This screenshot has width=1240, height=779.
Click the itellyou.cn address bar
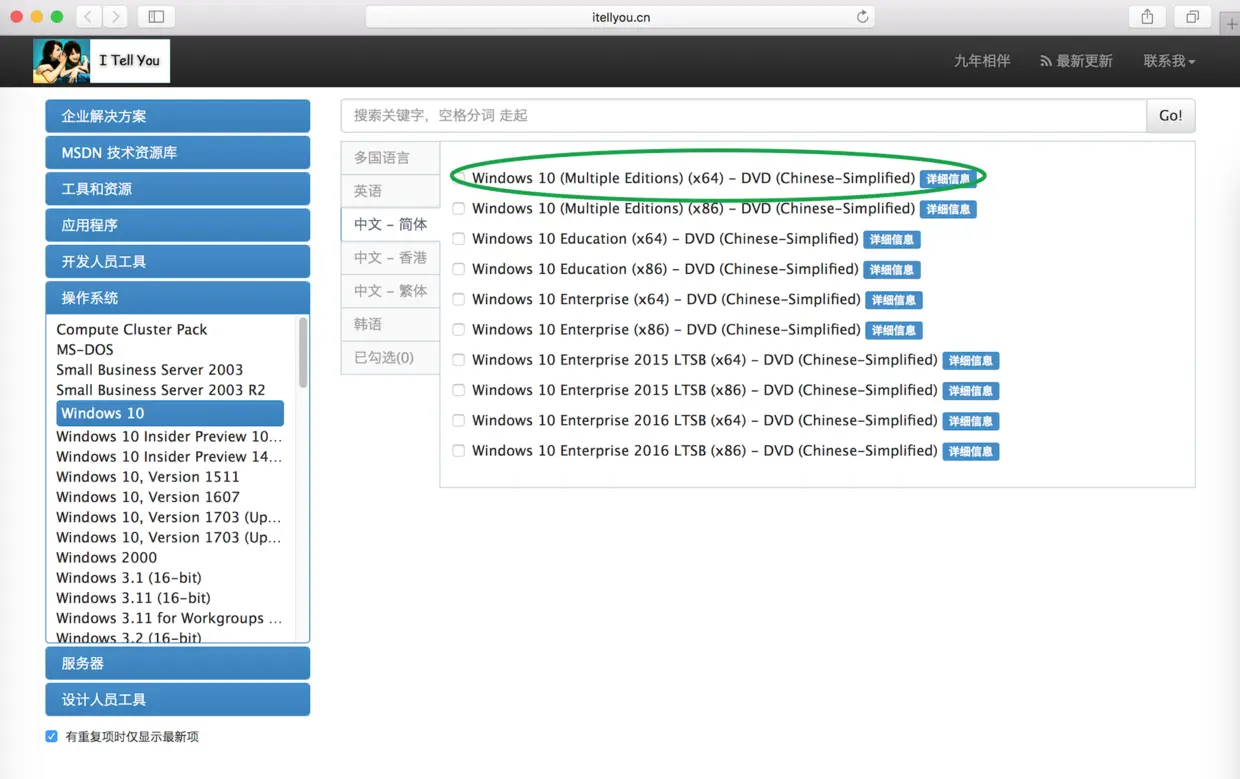click(620, 17)
